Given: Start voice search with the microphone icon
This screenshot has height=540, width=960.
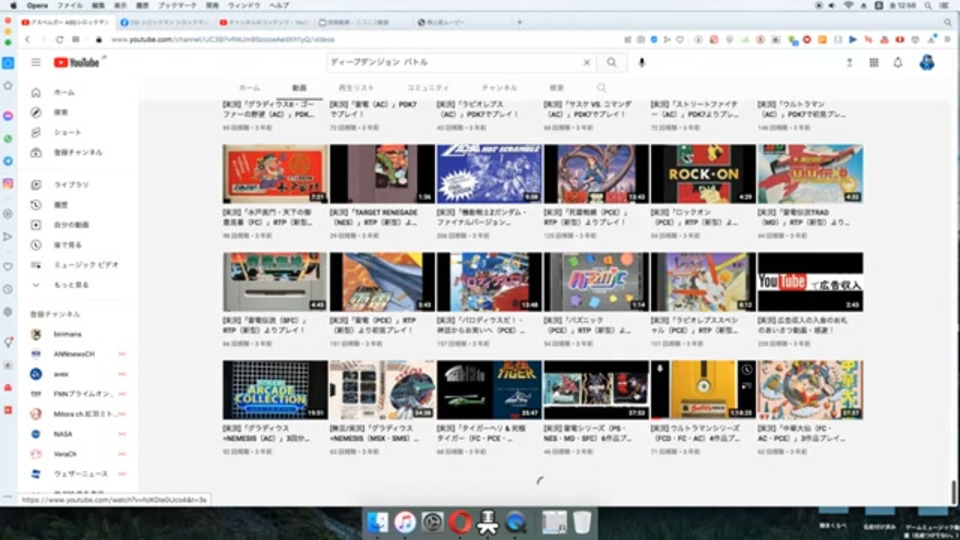Looking at the screenshot, I should click(642, 62).
